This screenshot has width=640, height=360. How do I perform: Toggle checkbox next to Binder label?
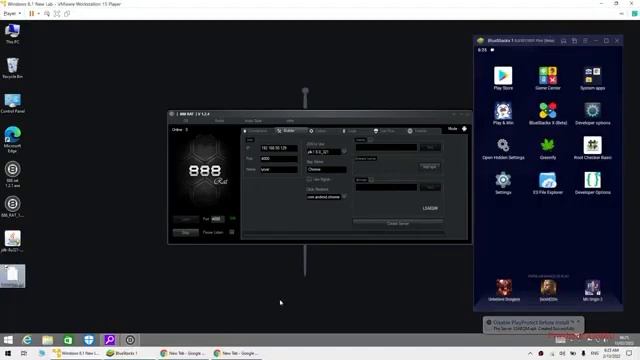371,180
